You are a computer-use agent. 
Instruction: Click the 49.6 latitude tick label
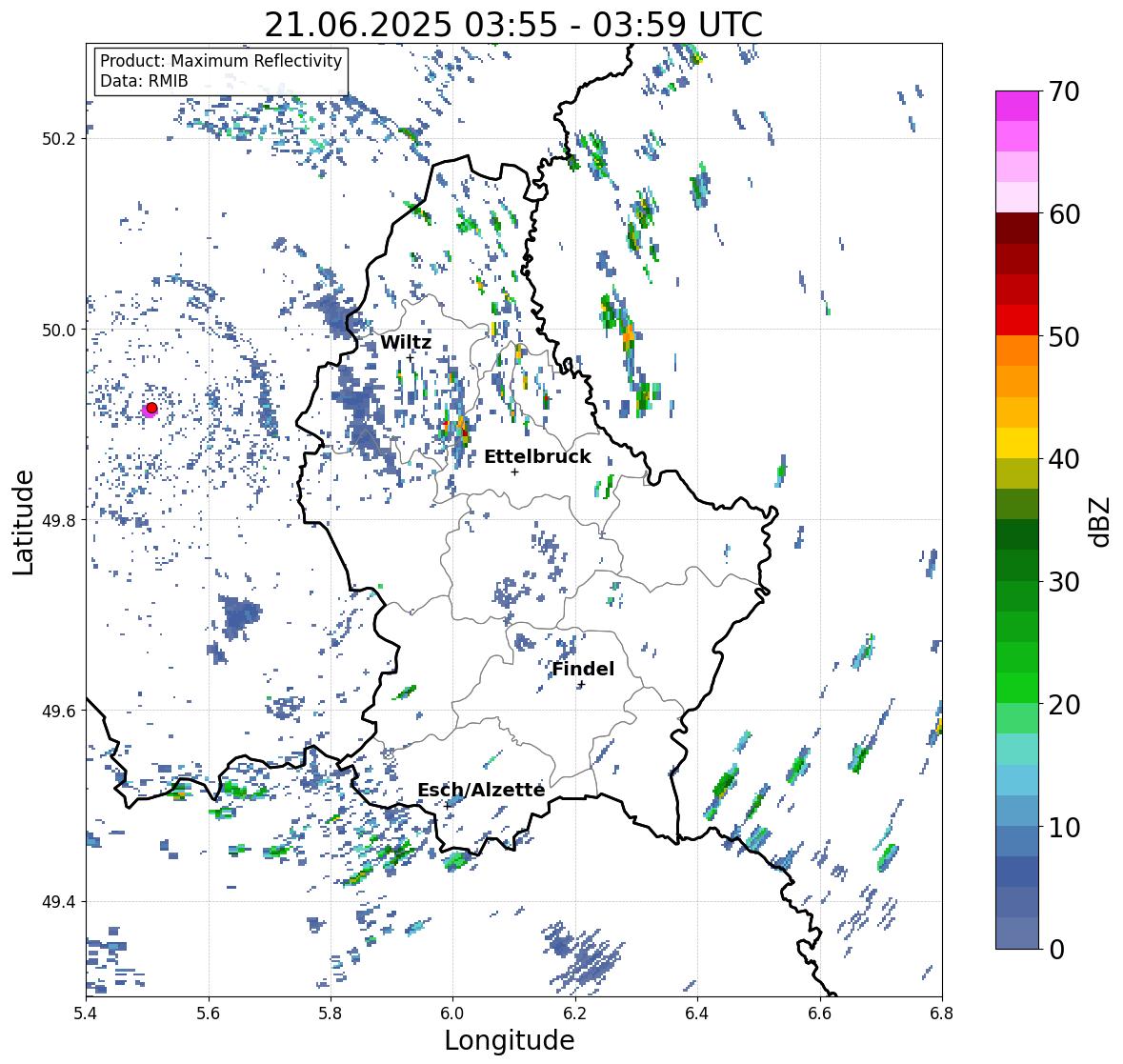pyautogui.click(x=58, y=711)
